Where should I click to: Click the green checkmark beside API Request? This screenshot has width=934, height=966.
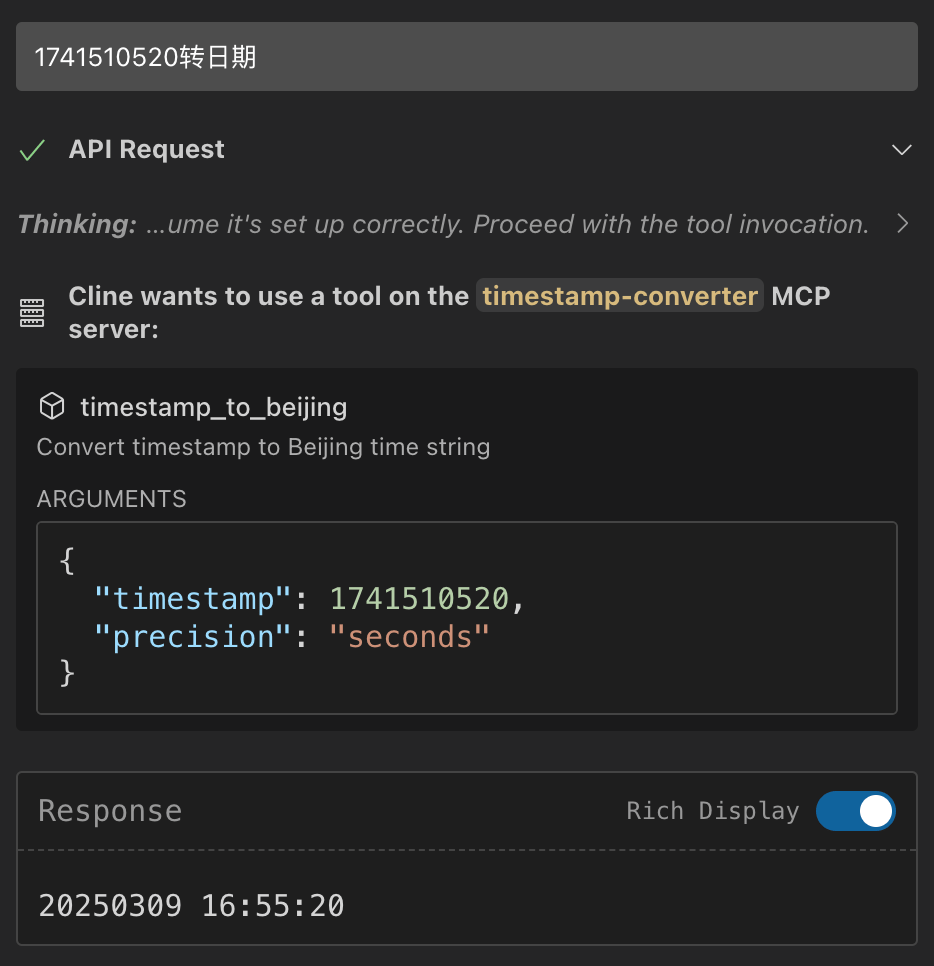pos(32,150)
